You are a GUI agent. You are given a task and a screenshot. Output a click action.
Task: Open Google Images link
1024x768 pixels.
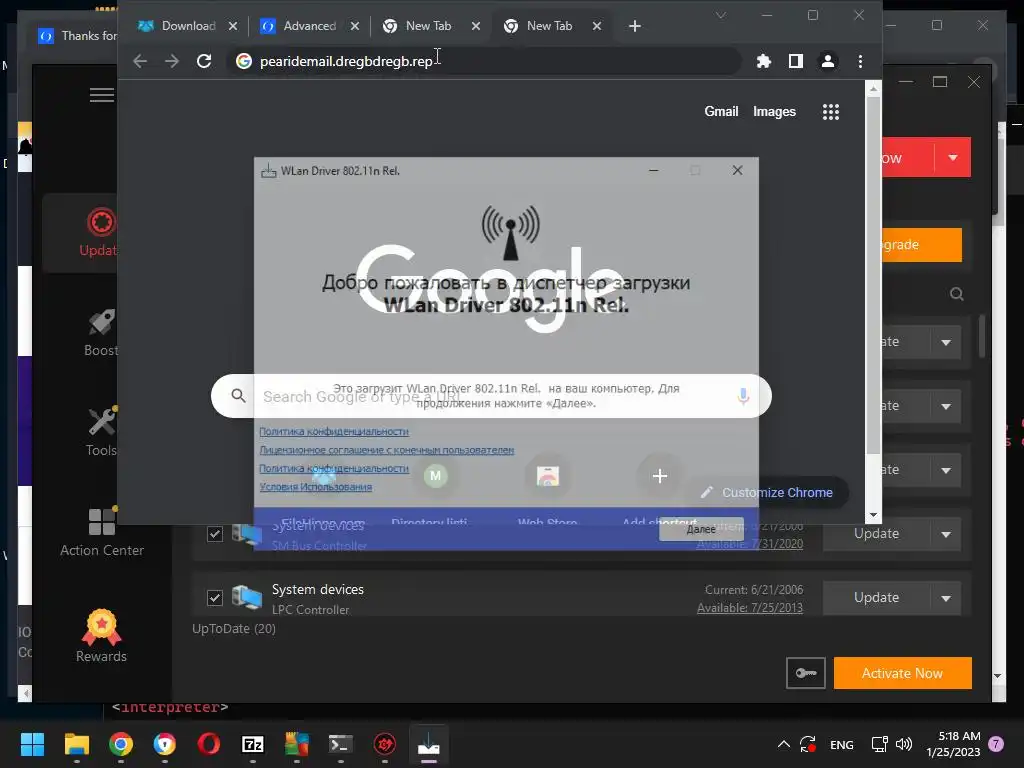(774, 112)
